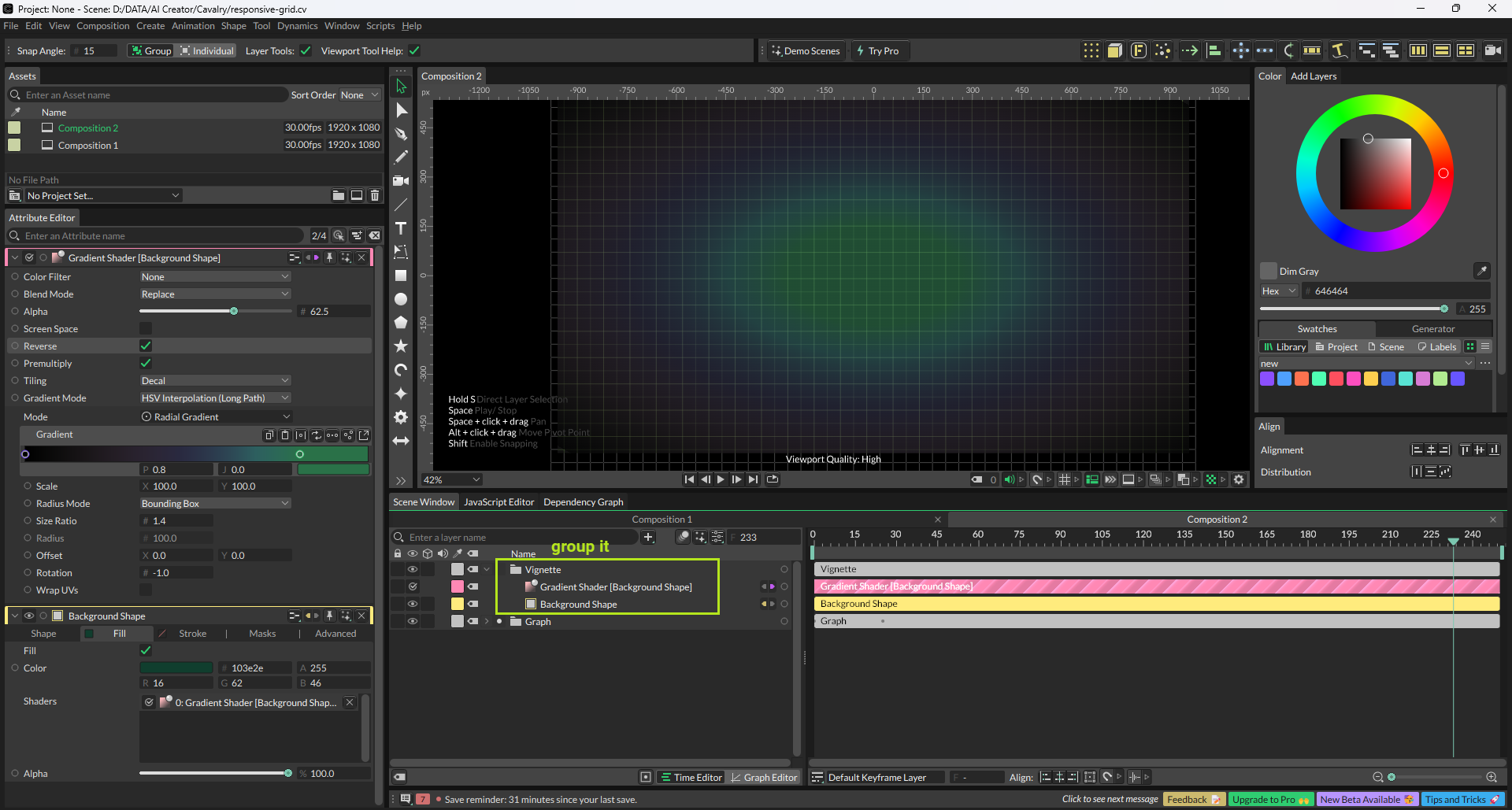
Task: Open the Blend Mode dropdown
Action: 215,294
